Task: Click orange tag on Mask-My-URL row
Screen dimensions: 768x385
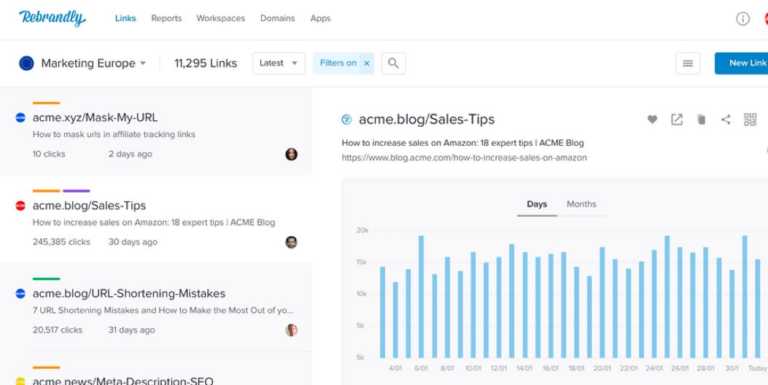Action: [46, 103]
